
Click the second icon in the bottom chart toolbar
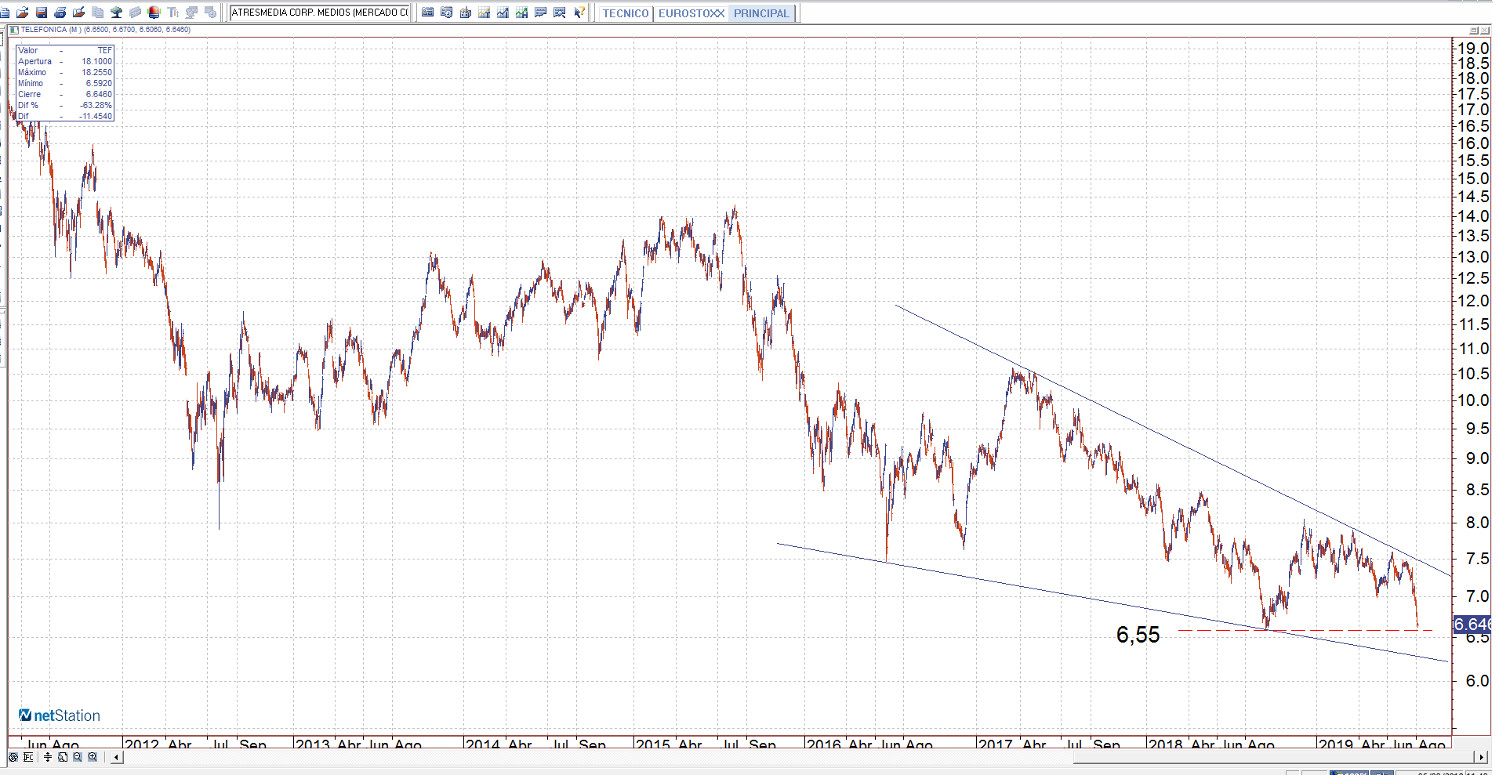27,757
